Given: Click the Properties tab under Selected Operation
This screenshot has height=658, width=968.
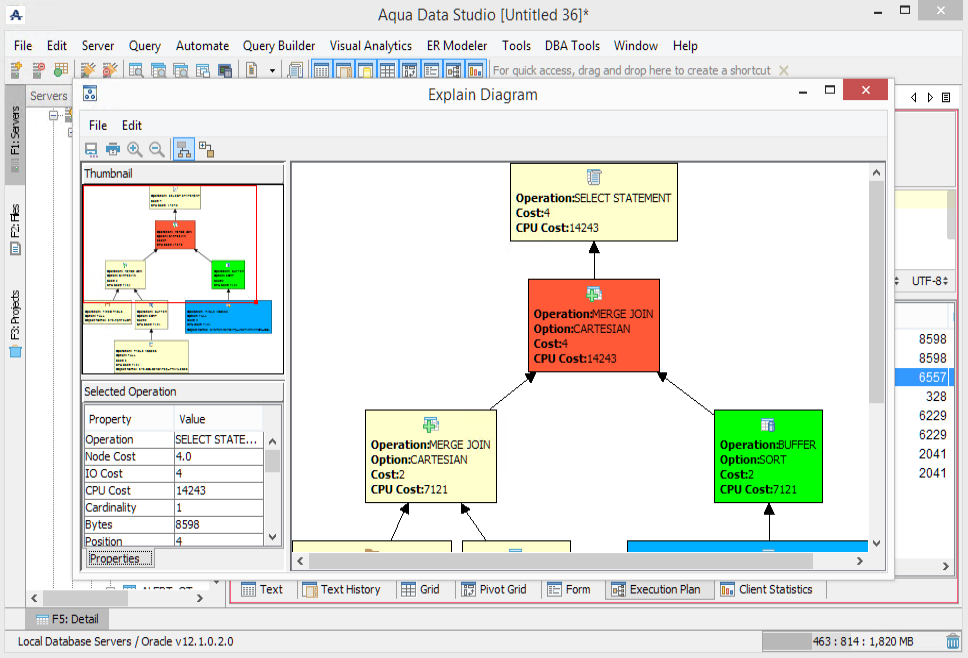Looking at the screenshot, I should tap(120, 559).
